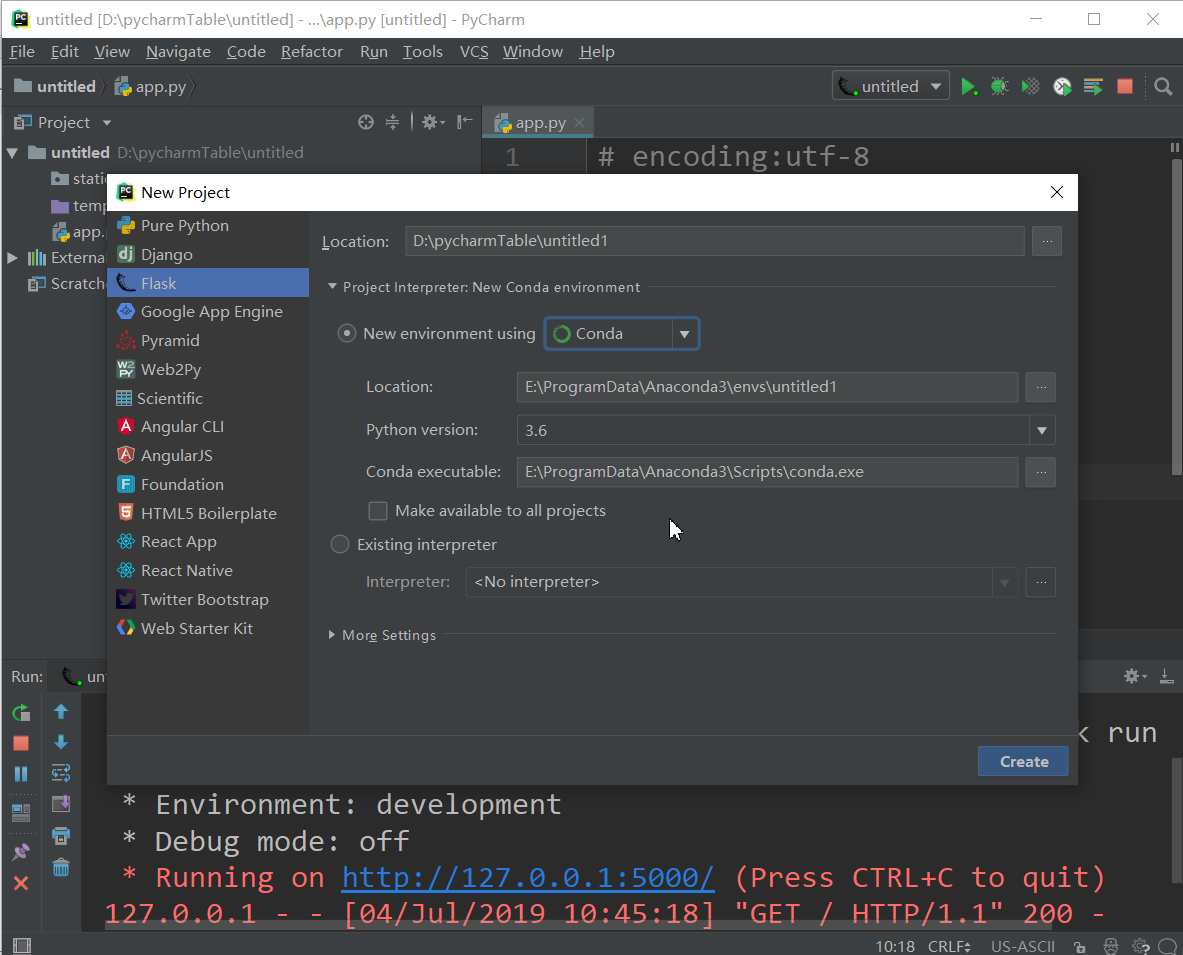Collapse all in Project panel
The width and height of the screenshot is (1183, 955).
tap(392, 122)
